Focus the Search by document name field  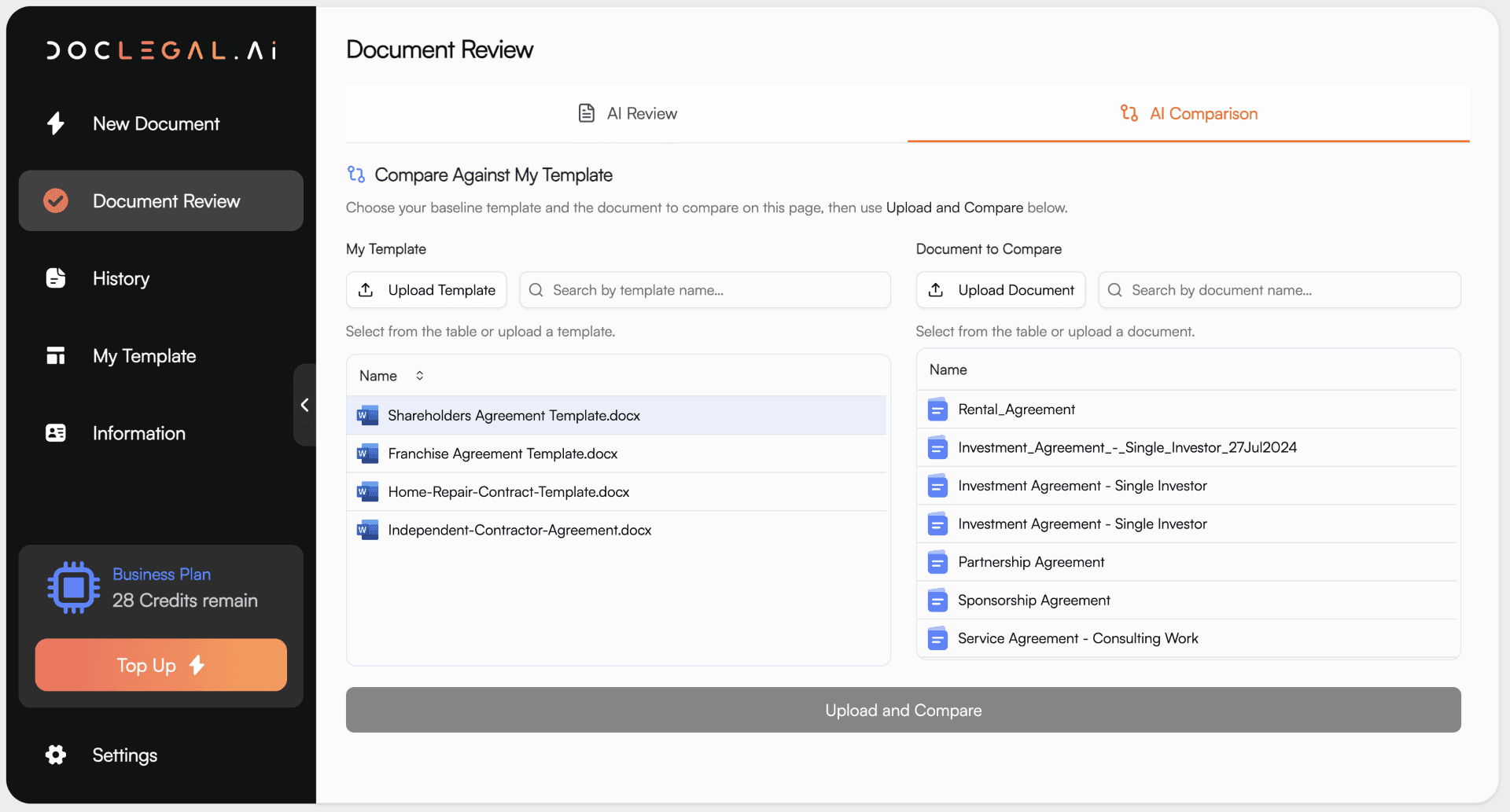[x=1280, y=290]
